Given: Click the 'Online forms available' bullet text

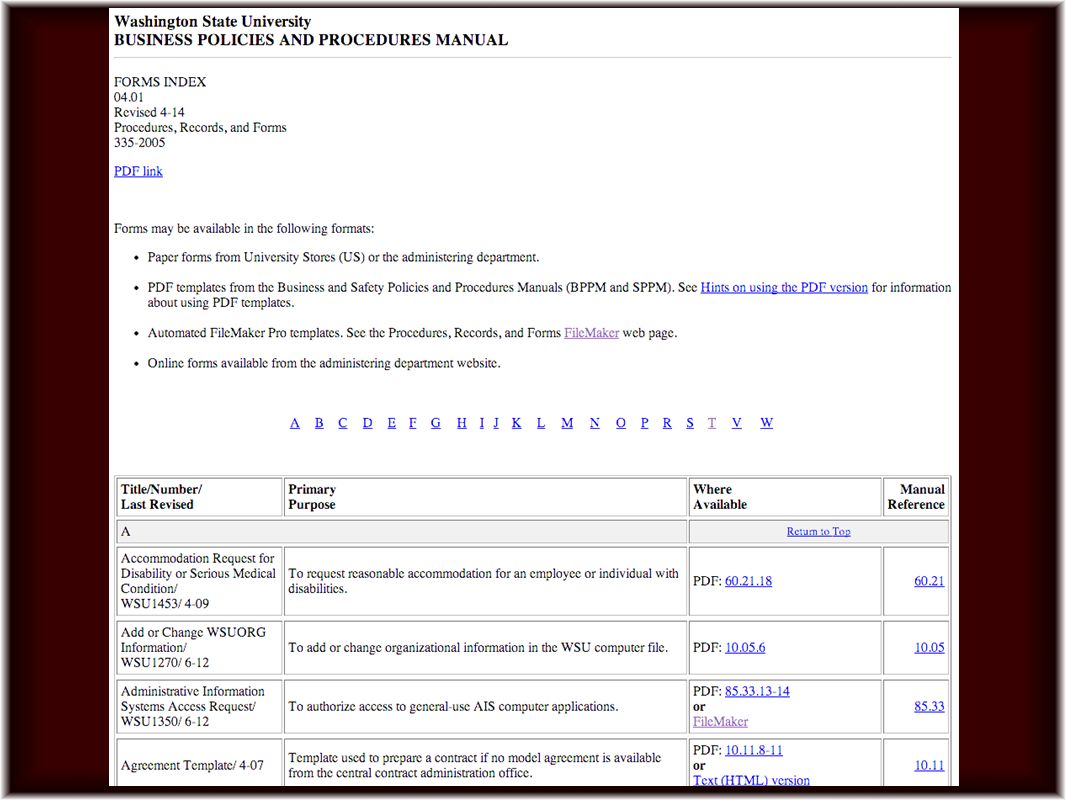Looking at the screenshot, I should point(324,364).
